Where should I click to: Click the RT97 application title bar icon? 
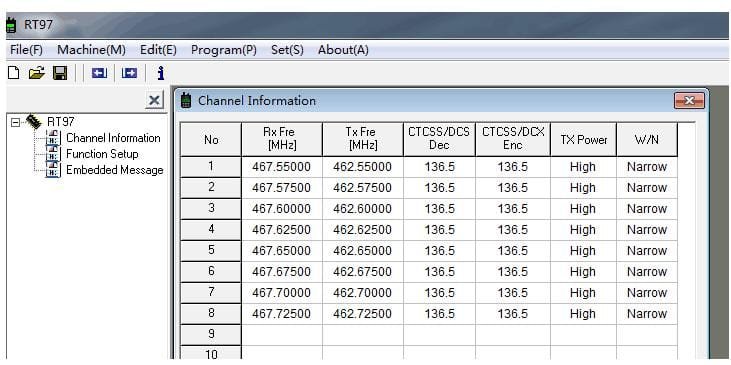click(x=11, y=25)
